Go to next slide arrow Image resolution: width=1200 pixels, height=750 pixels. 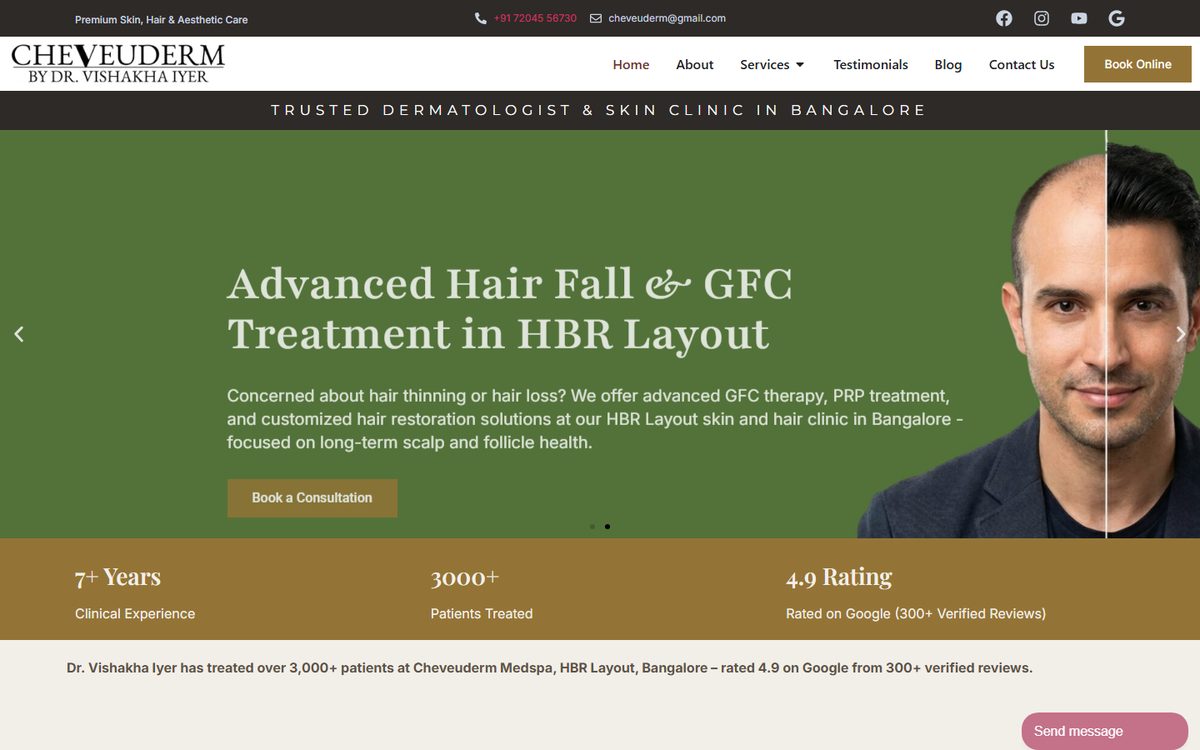1181,334
